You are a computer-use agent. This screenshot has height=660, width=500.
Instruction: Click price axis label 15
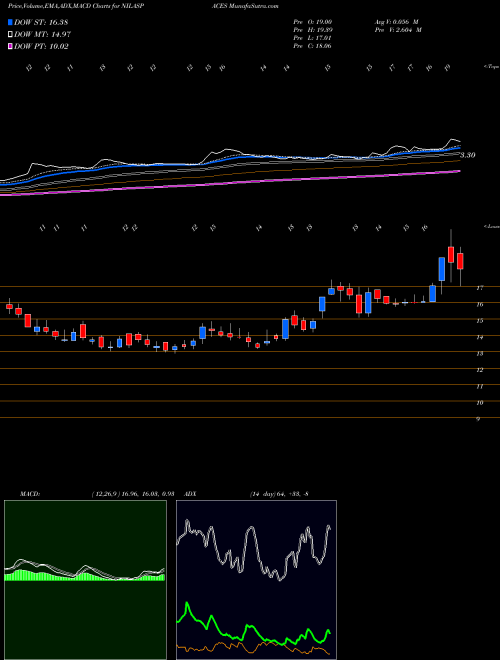pos(479,321)
